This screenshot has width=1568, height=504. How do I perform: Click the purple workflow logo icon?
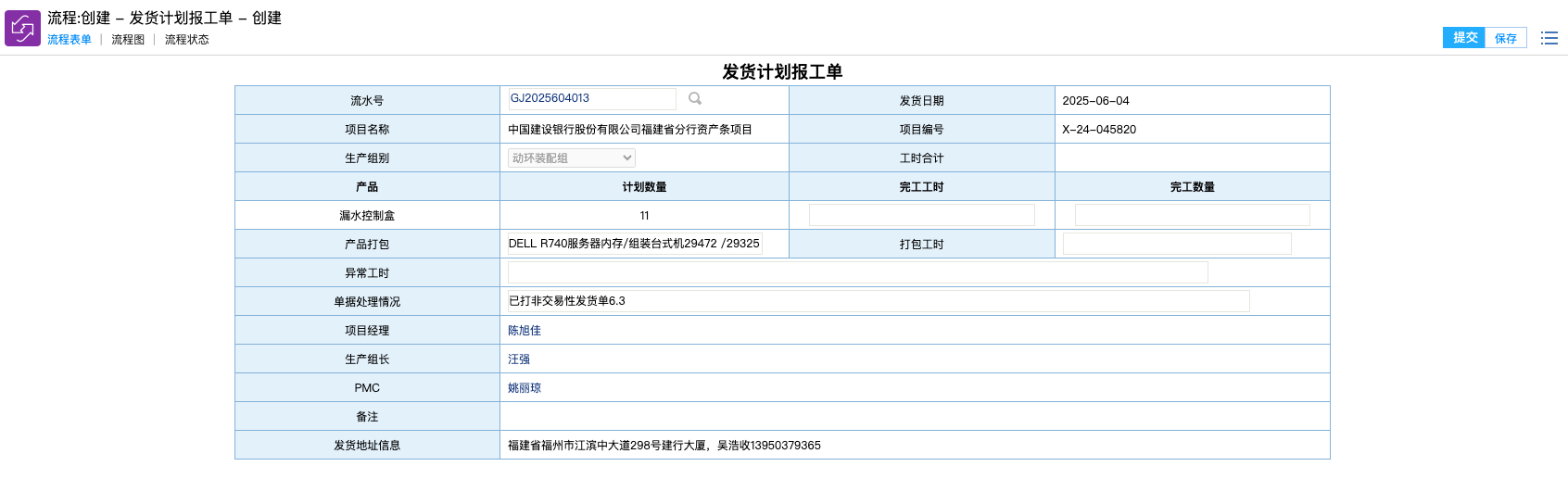coord(22,28)
